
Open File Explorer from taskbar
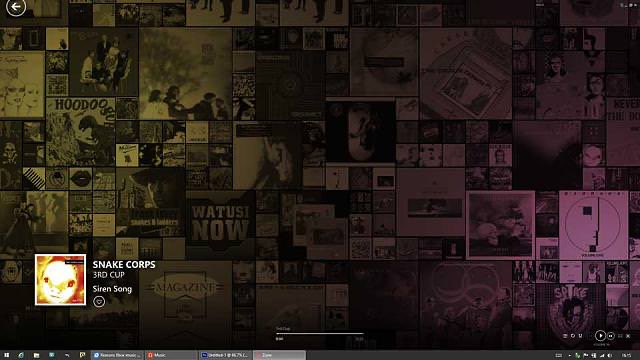pos(36,356)
